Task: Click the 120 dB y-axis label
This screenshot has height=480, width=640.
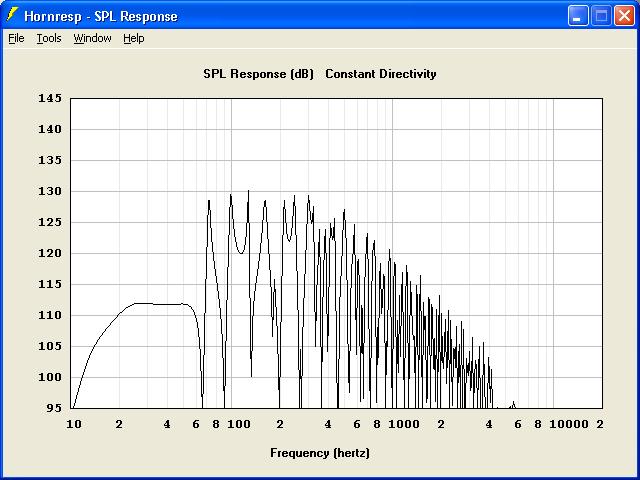Action: pos(50,253)
